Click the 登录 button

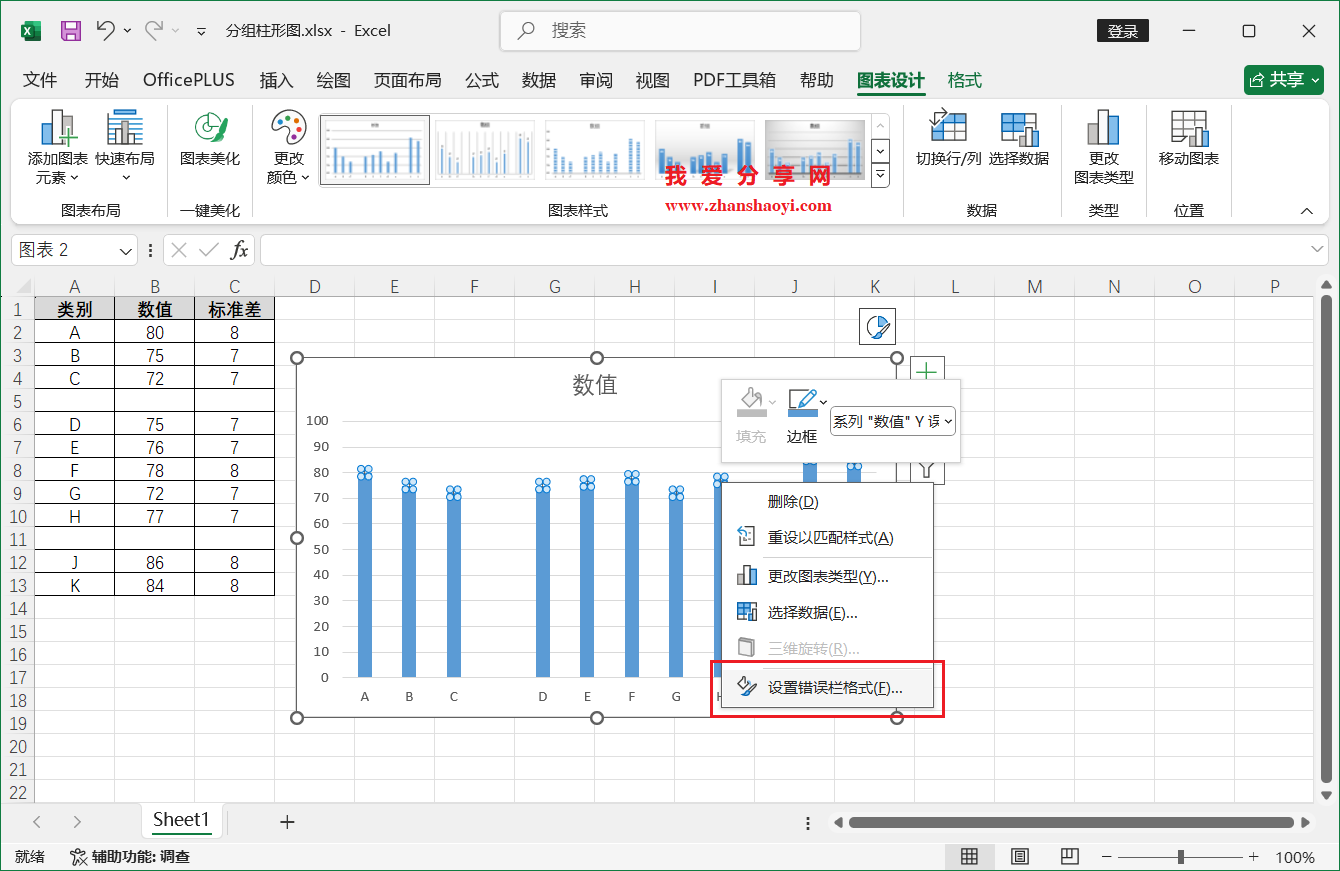click(x=1122, y=31)
